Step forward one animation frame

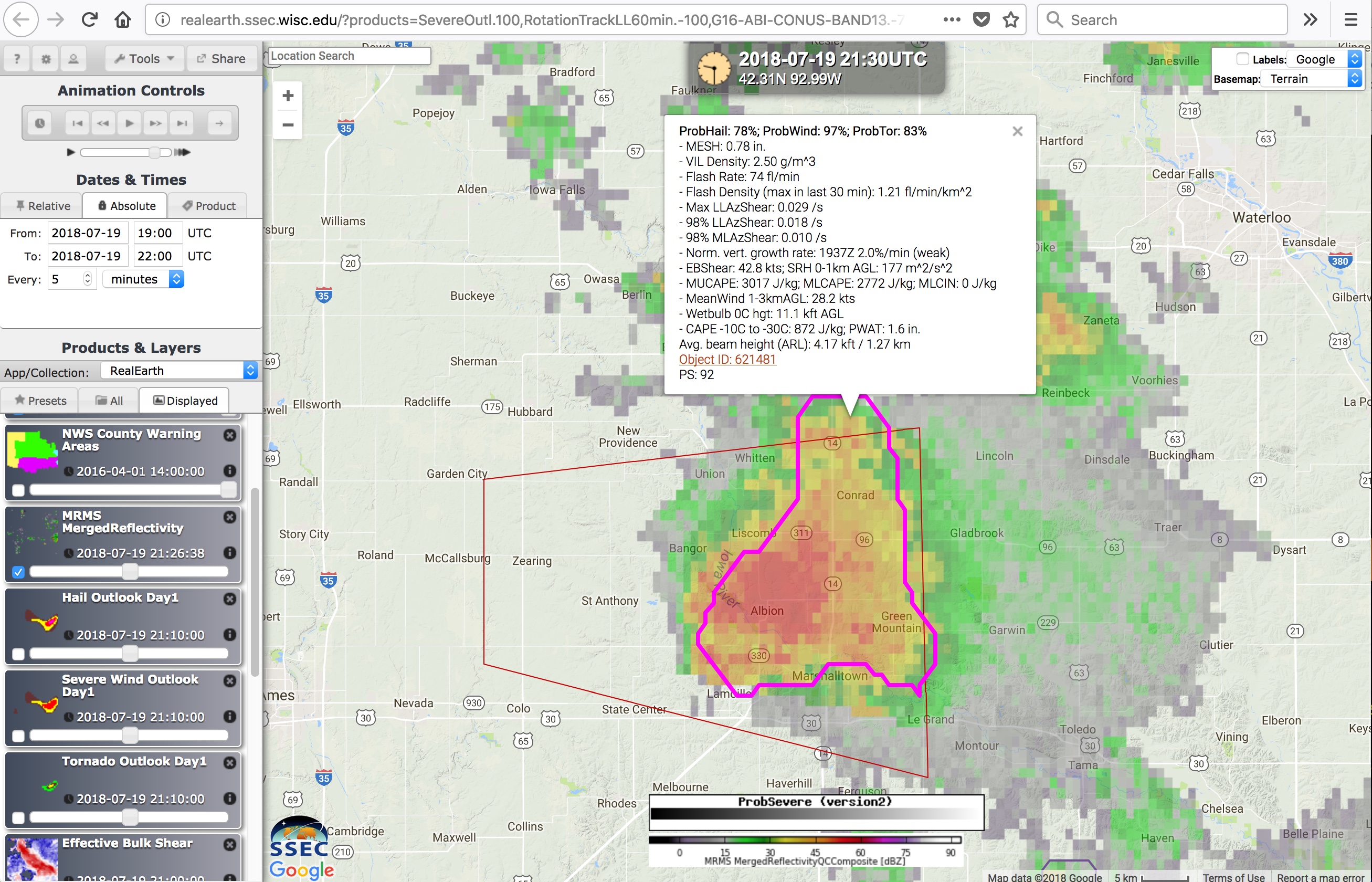pyautogui.click(x=155, y=123)
